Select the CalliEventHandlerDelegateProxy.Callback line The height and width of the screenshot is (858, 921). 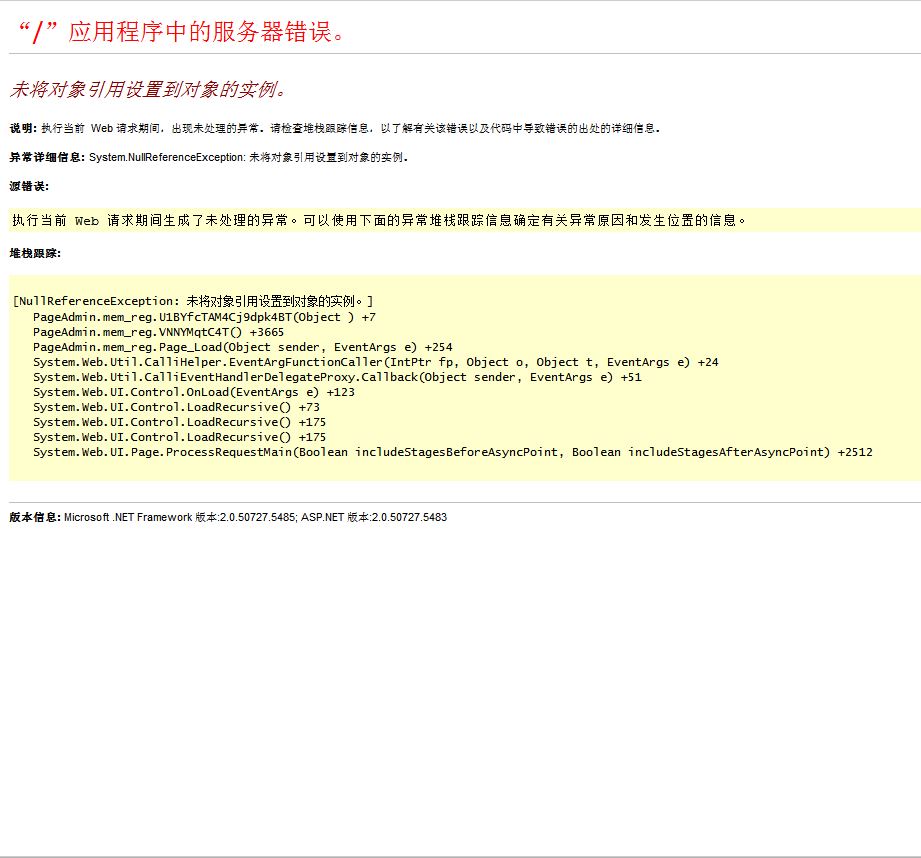click(337, 377)
